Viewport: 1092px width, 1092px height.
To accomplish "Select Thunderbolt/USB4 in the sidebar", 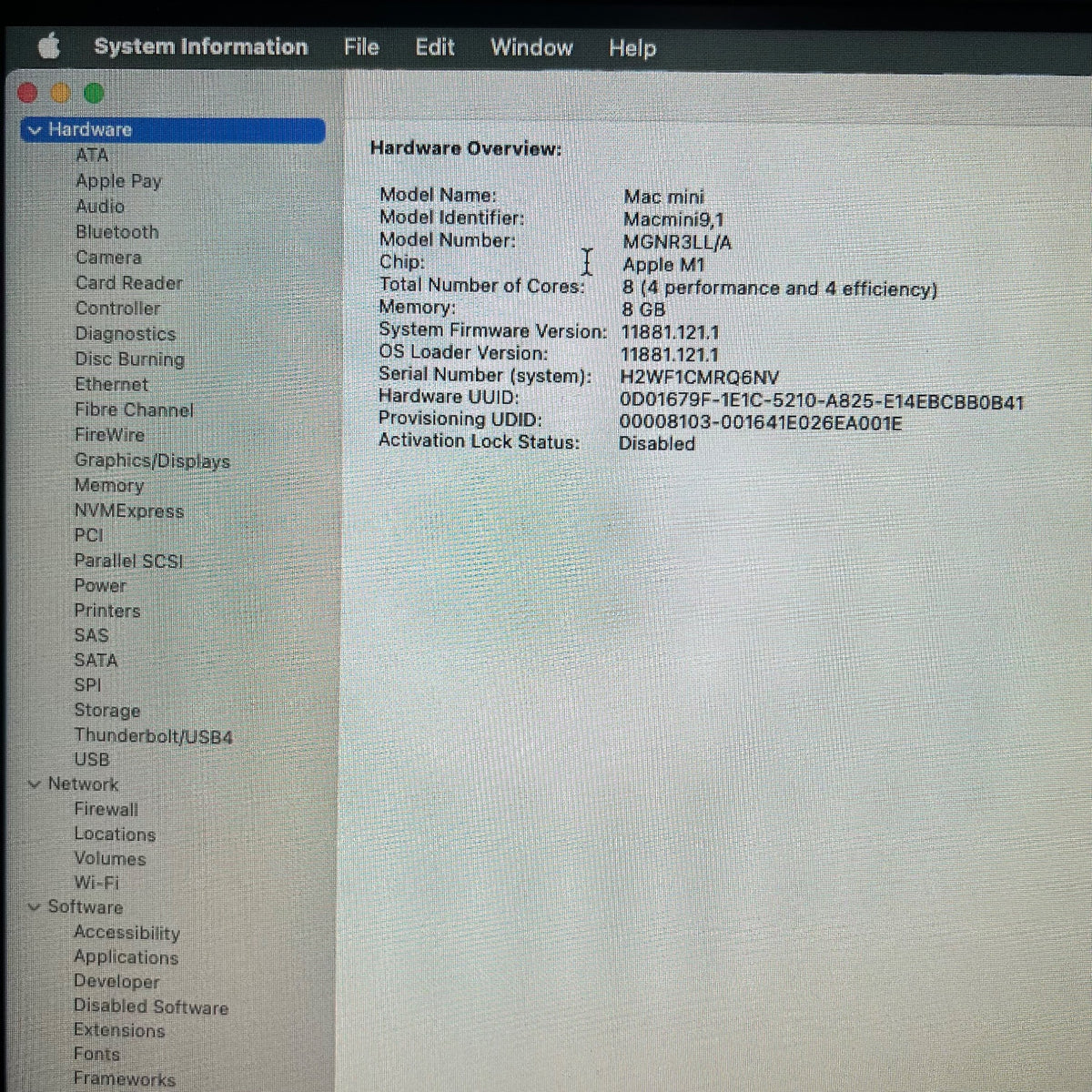I will pos(153,735).
